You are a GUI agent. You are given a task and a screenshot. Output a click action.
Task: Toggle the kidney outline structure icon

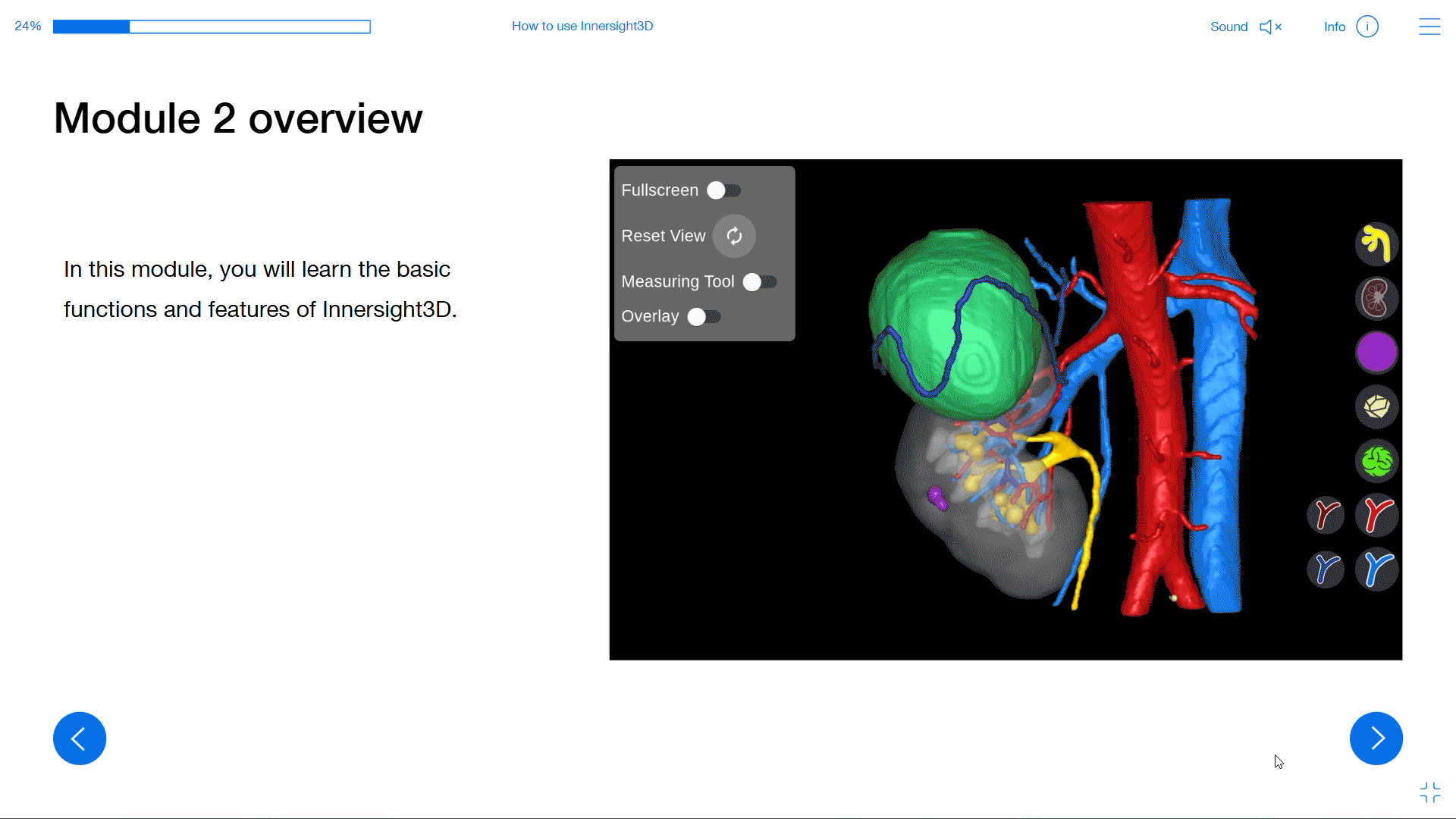1376,298
